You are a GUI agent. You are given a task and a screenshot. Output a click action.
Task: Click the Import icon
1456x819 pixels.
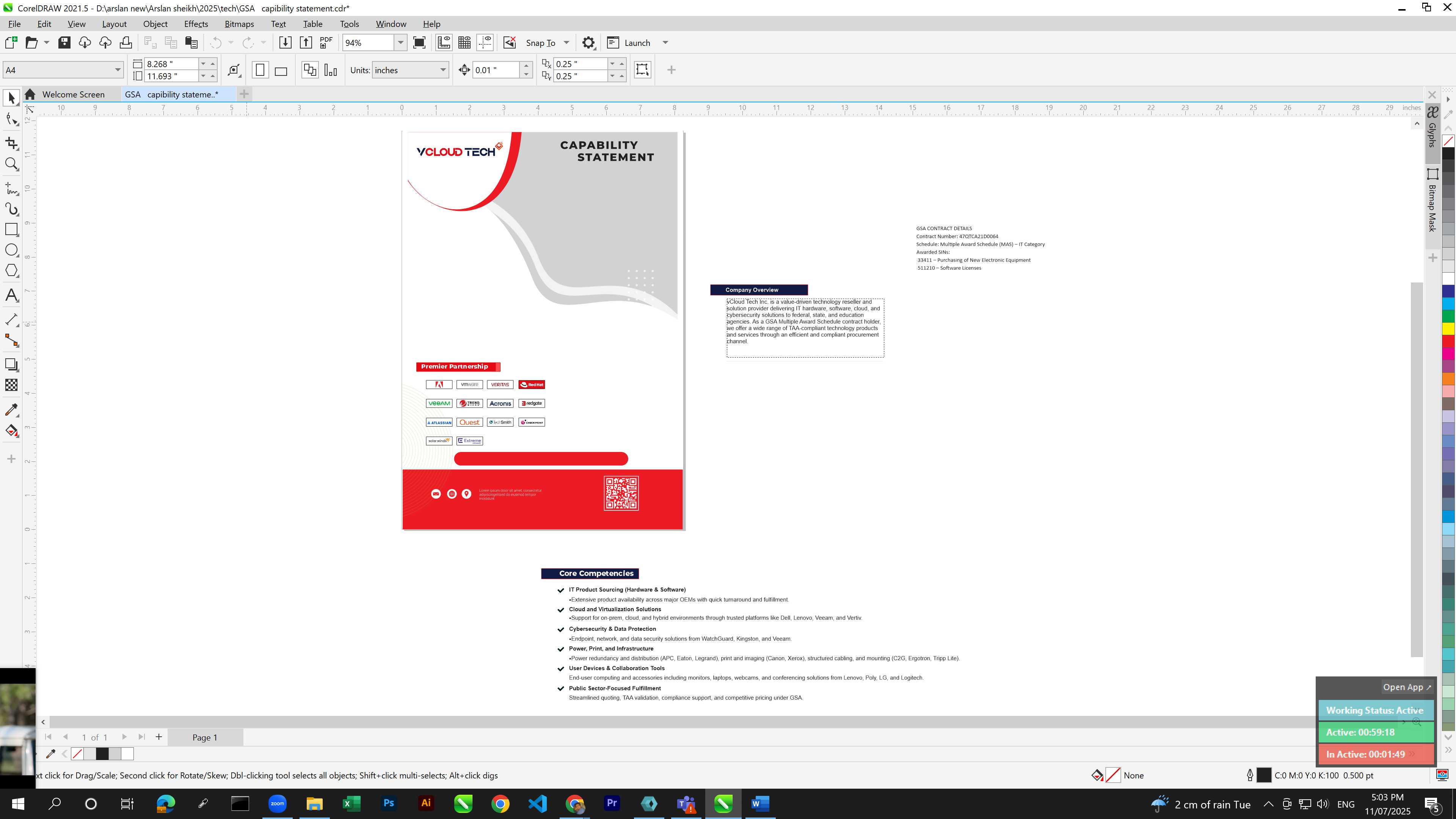pyautogui.click(x=286, y=42)
